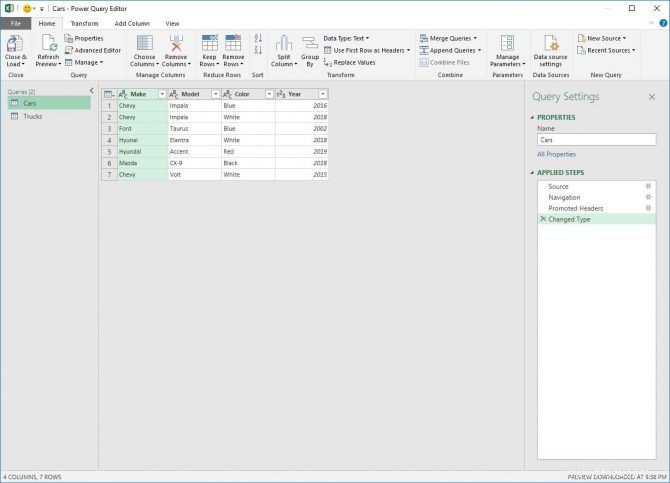
Task: Open the Make column filter dropdown
Action: pyautogui.click(x=162, y=94)
